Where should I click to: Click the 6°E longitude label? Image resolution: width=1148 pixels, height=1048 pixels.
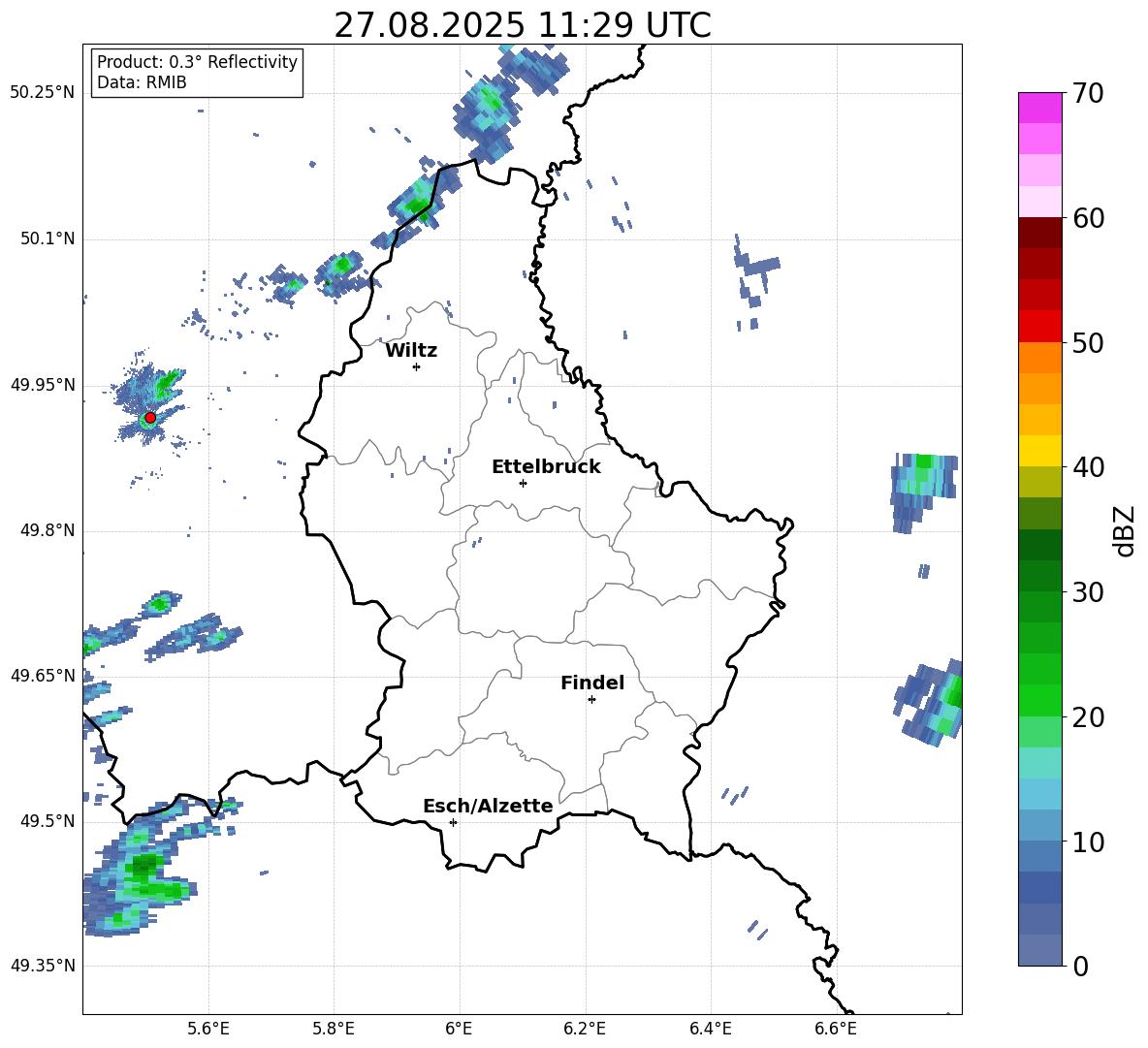click(459, 1029)
